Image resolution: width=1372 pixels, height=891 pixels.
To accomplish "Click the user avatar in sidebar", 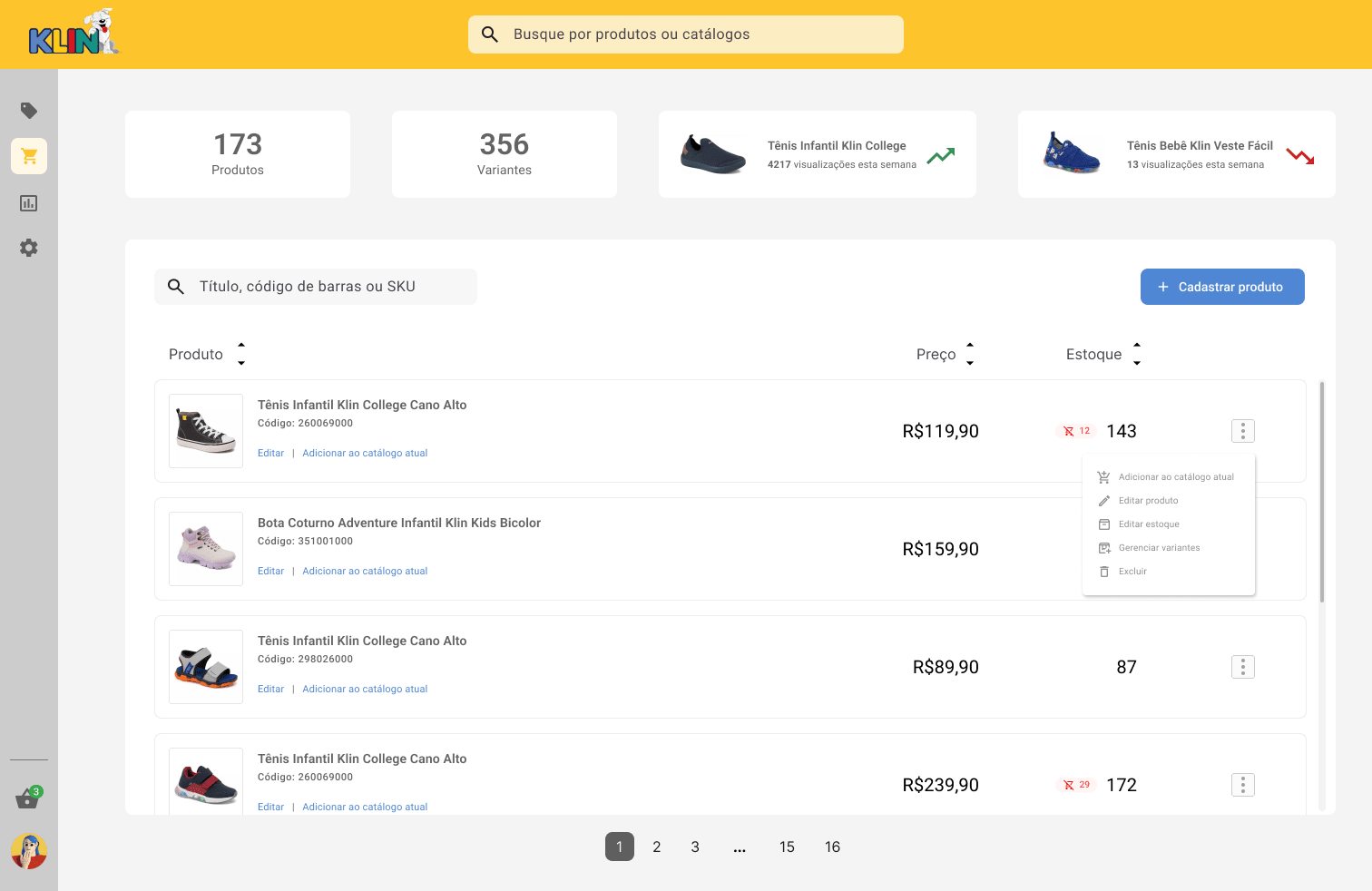I will coord(29,851).
